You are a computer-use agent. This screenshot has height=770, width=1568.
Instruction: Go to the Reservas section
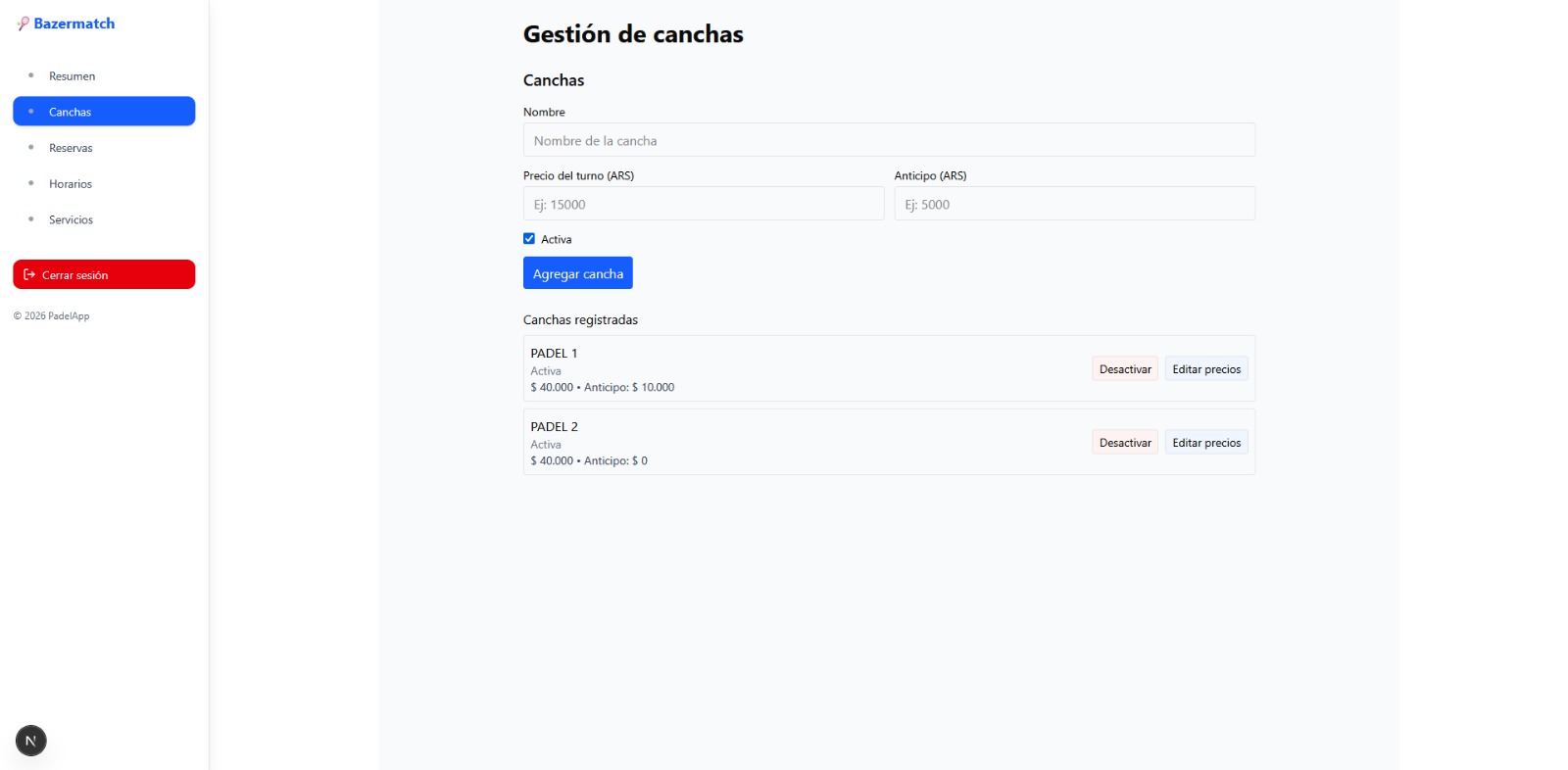71,148
